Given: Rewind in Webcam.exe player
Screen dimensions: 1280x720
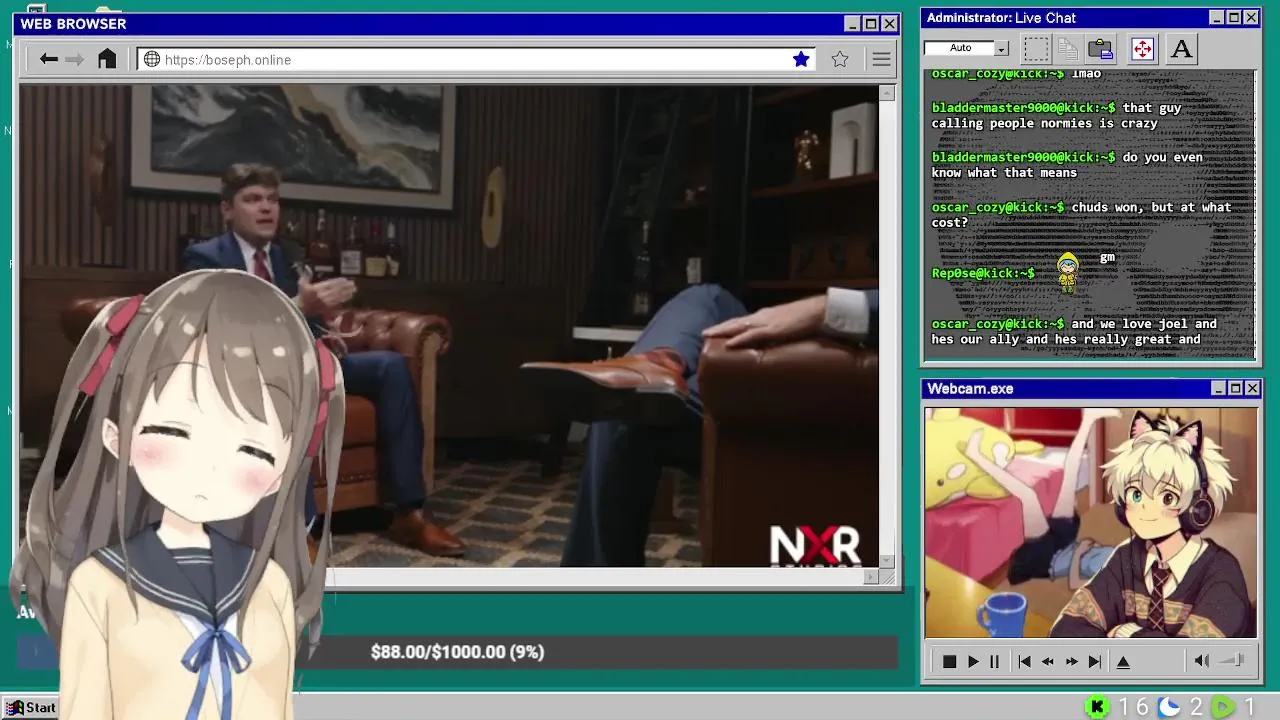Looking at the screenshot, I should point(1048,661).
